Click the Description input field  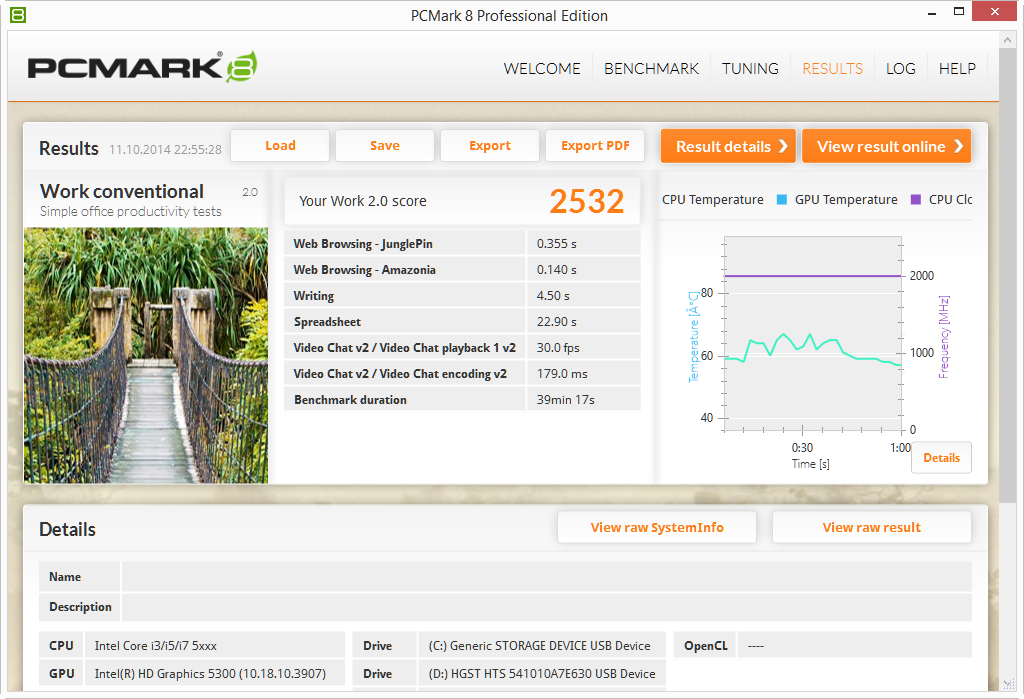click(x=547, y=607)
